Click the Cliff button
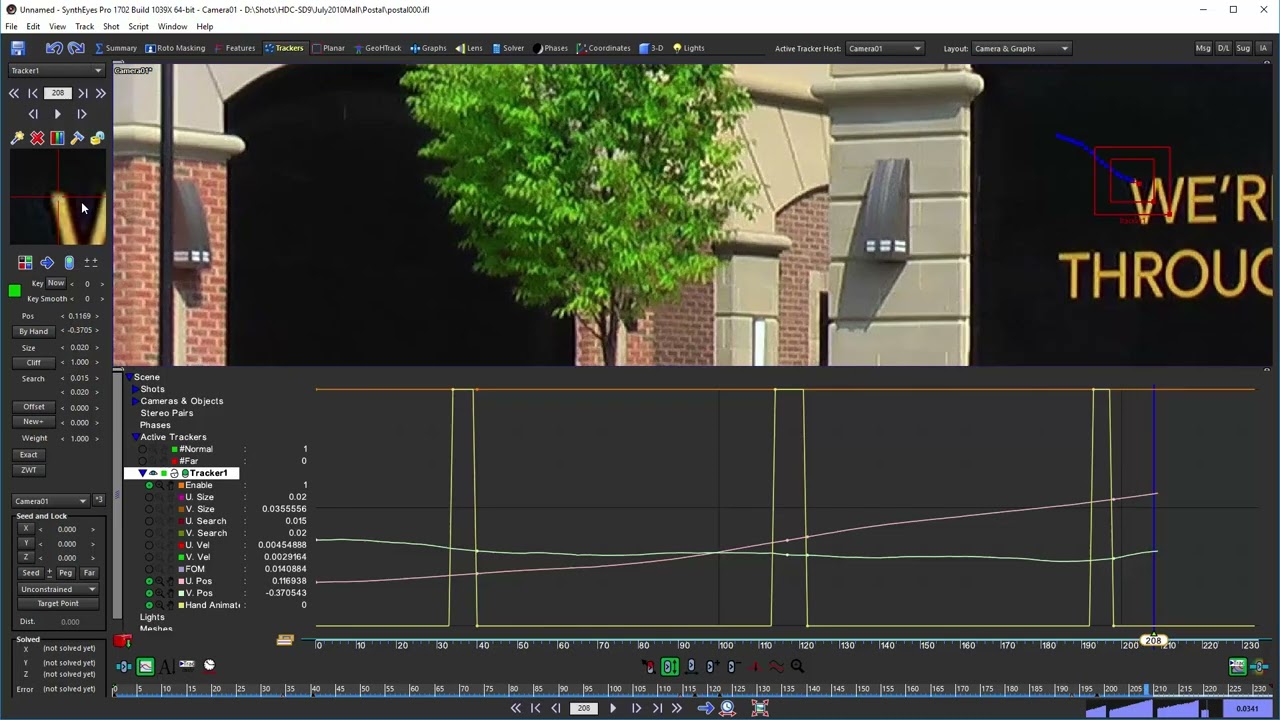Viewport: 1280px width, 720px height. pos(33,362)
